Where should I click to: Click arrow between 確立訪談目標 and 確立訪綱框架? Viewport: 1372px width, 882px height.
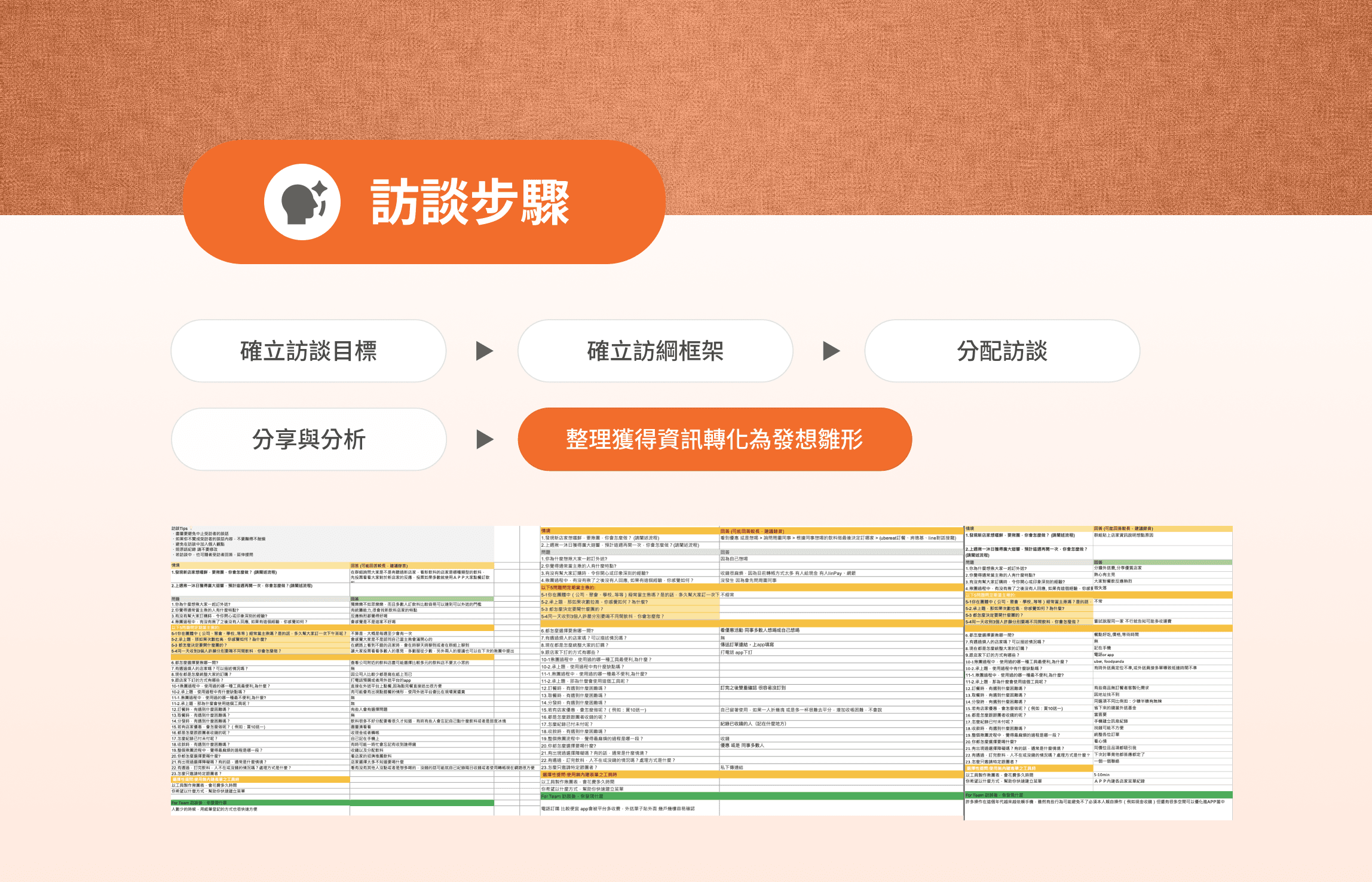pyautogui.click(x=484, y=351)
